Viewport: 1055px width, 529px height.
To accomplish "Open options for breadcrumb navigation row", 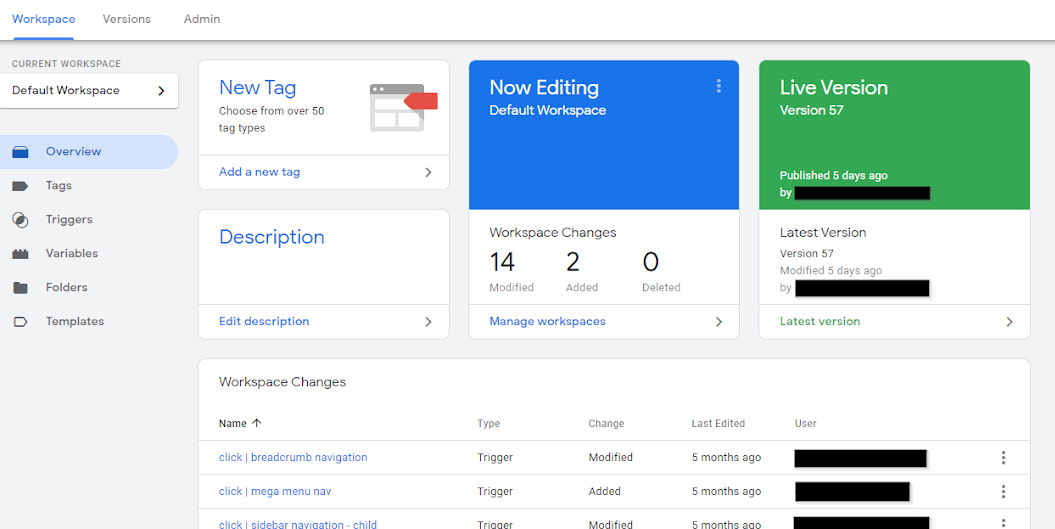I will [x=1003, y=458].
